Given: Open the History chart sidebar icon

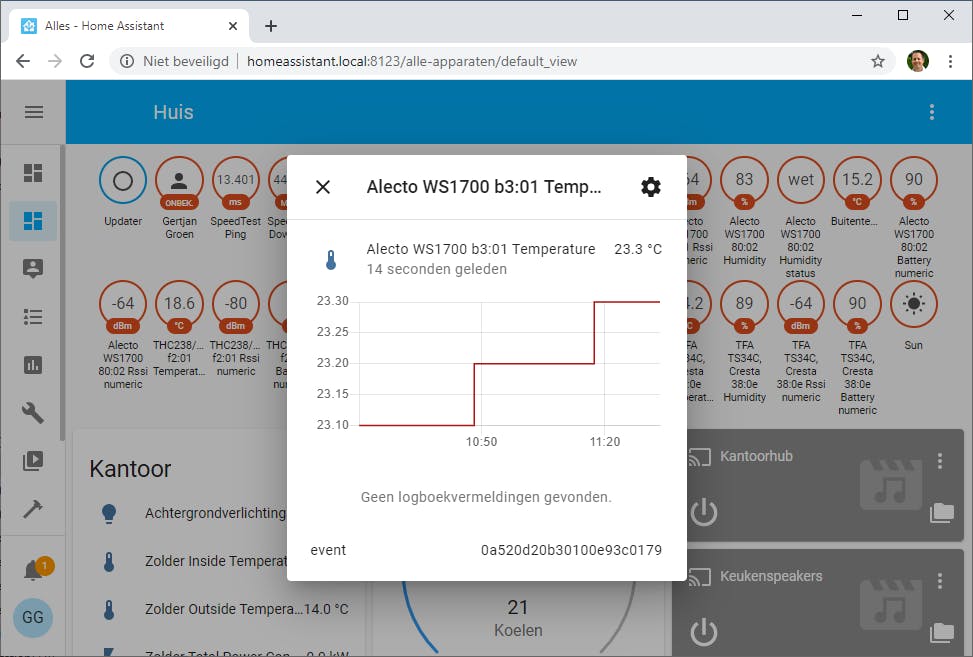Looking at the screenshot, I should (33, 365).
